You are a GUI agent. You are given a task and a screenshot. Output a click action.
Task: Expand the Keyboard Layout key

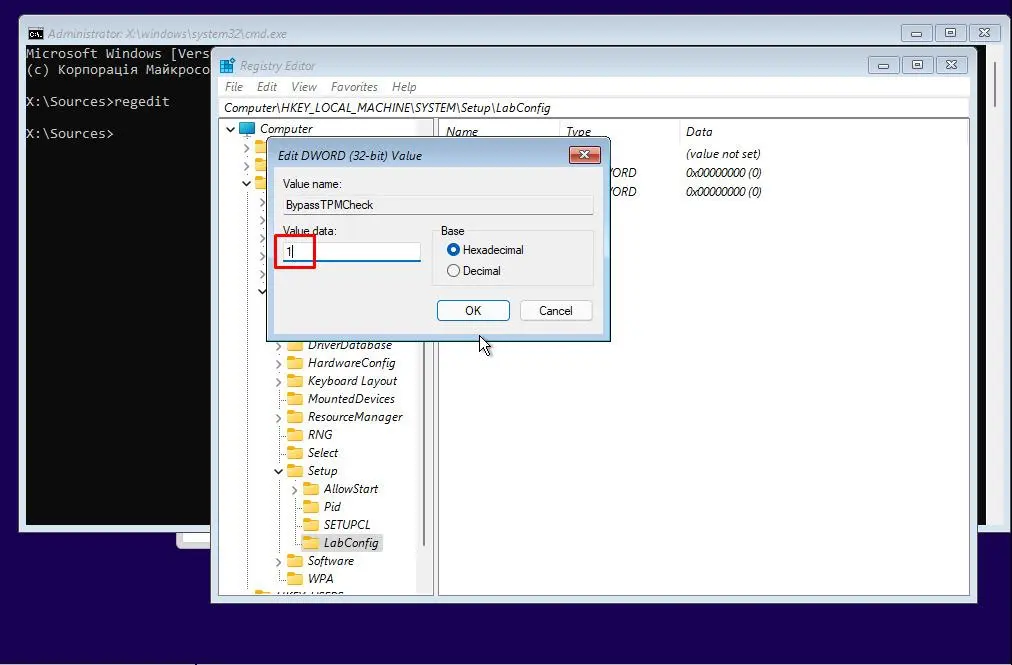(x=278, y=382)
